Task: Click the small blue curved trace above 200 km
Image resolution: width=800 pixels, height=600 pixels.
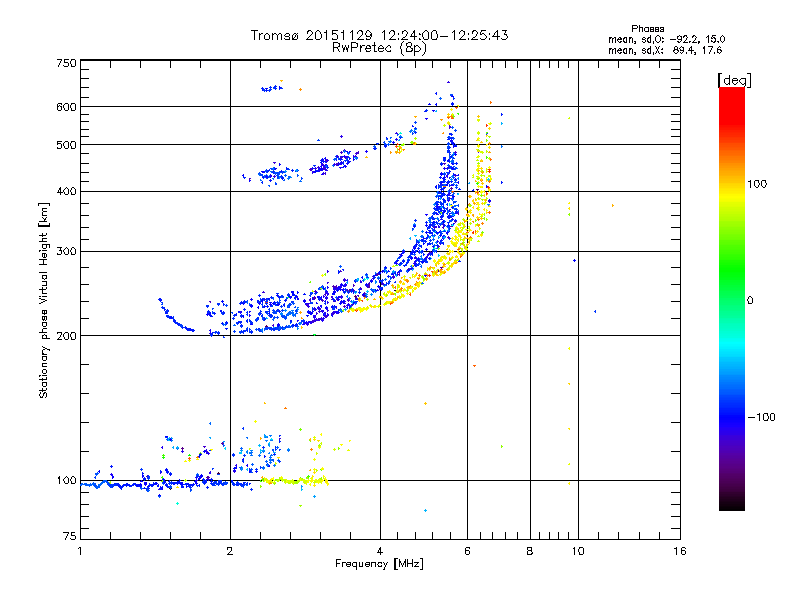Action: click(x=175, y=316)
